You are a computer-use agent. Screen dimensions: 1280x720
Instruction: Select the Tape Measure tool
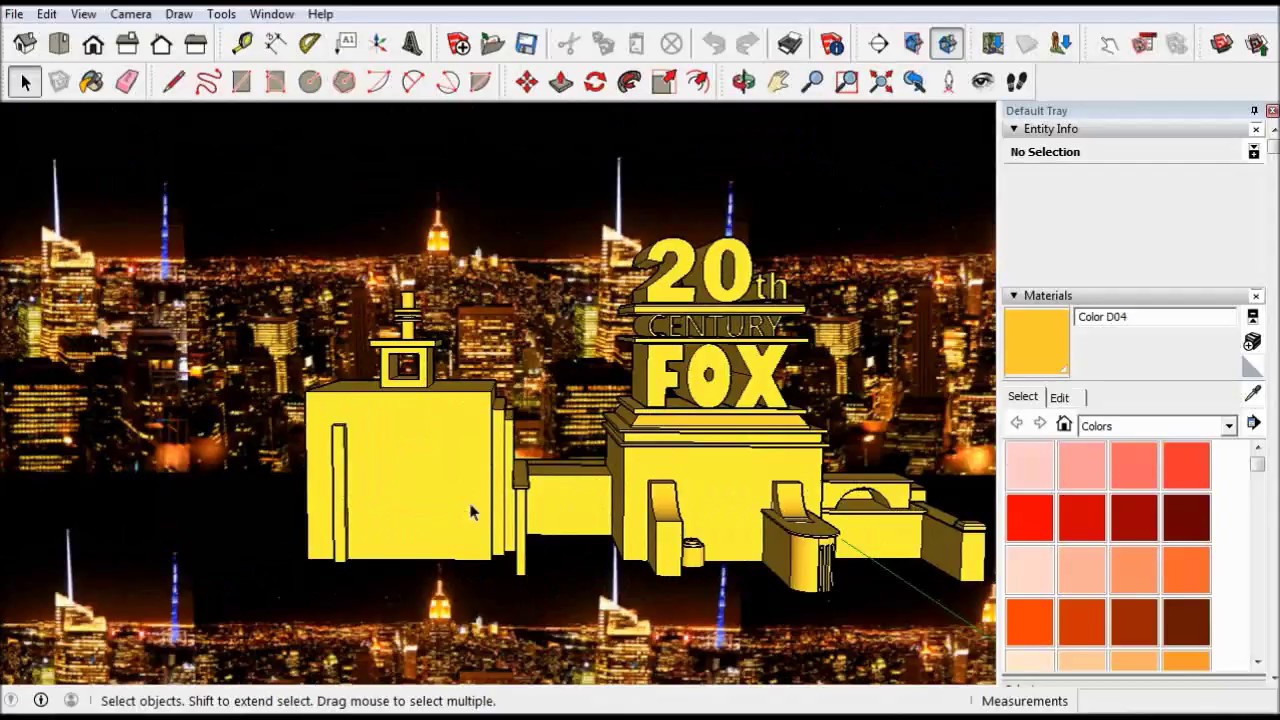pyautogui.click(x=242, y=43)
